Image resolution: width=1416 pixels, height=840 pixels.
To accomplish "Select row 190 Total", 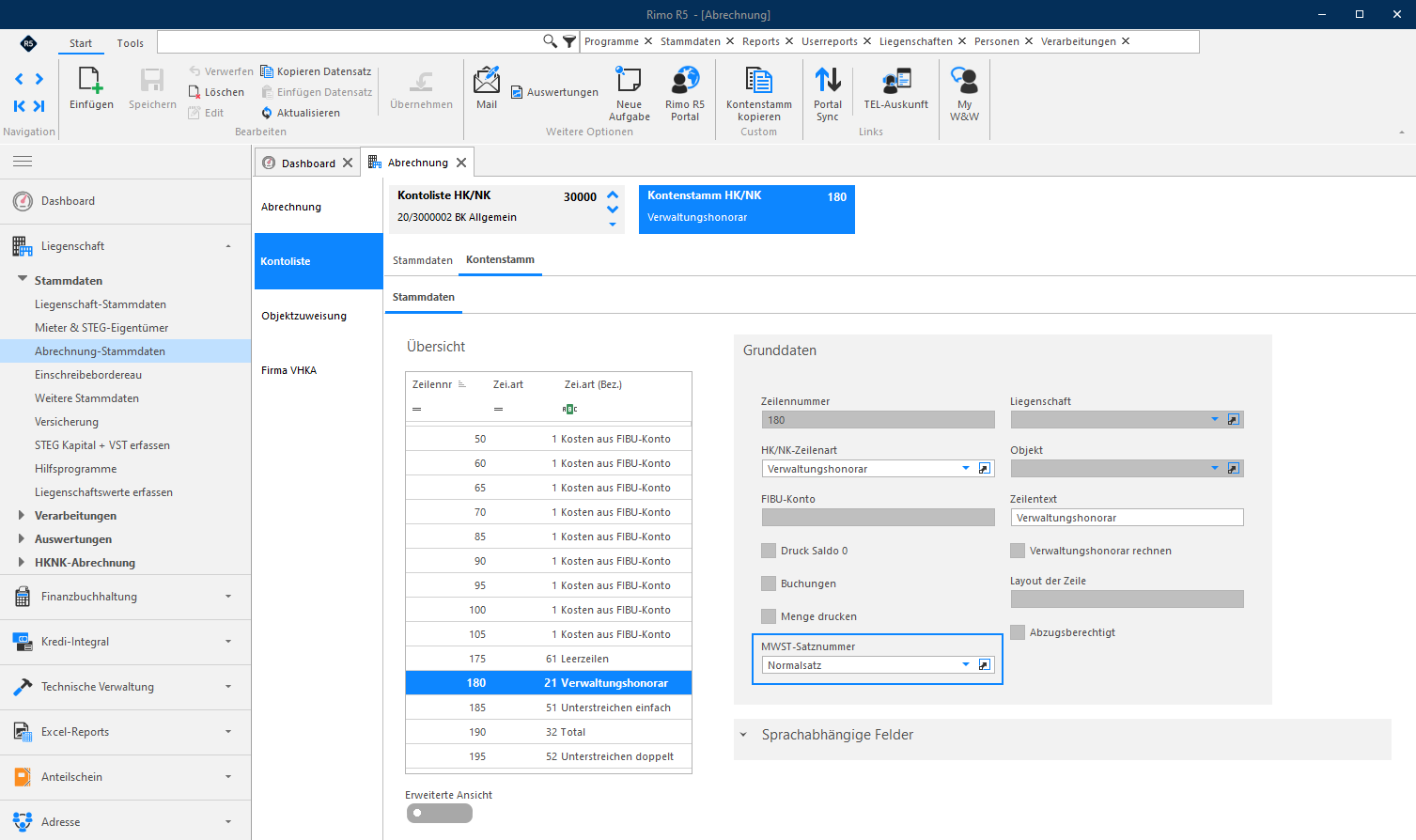I will (549, 732).
